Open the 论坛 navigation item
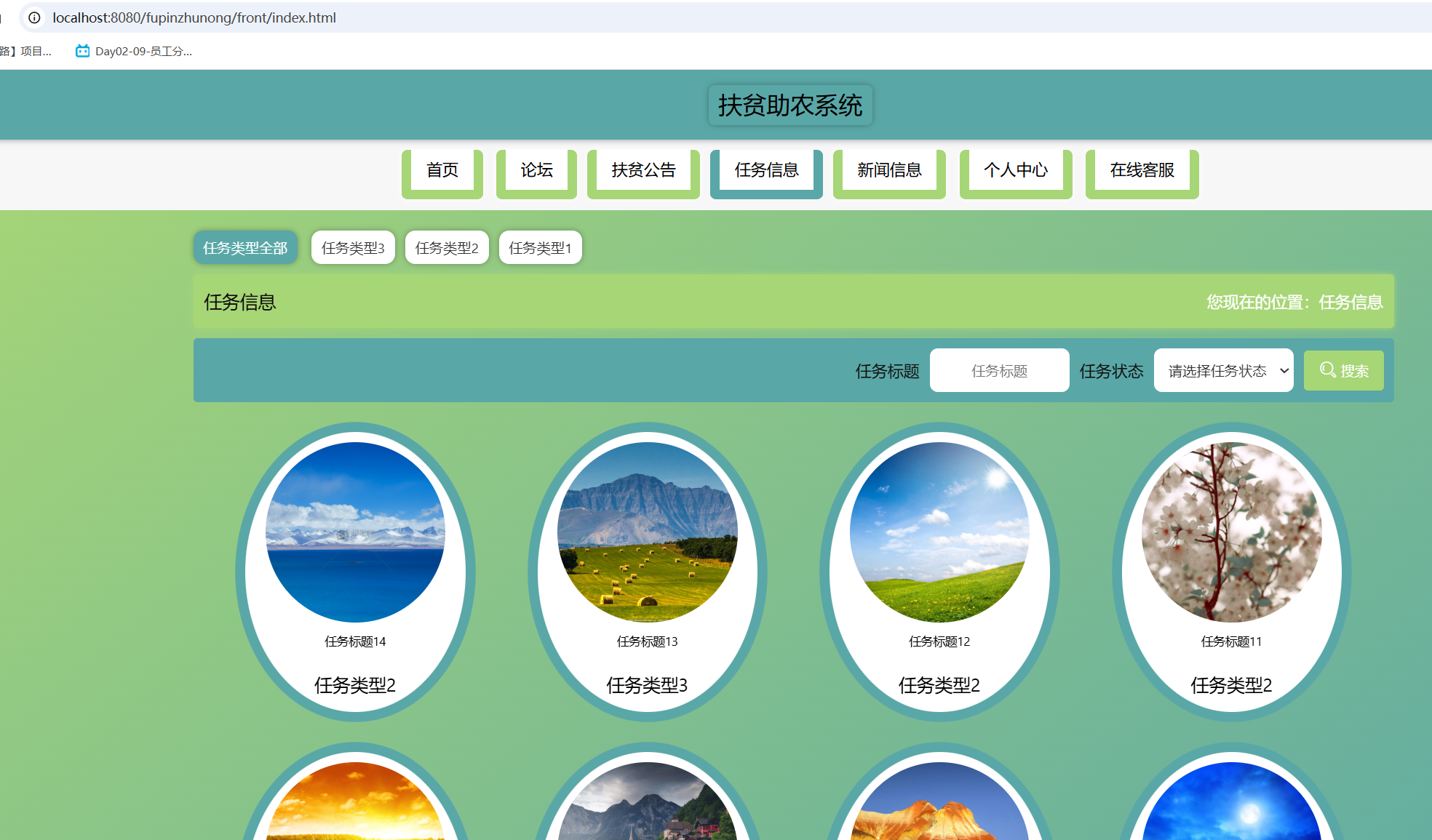The image size is (1432, 840). [536, 170]
